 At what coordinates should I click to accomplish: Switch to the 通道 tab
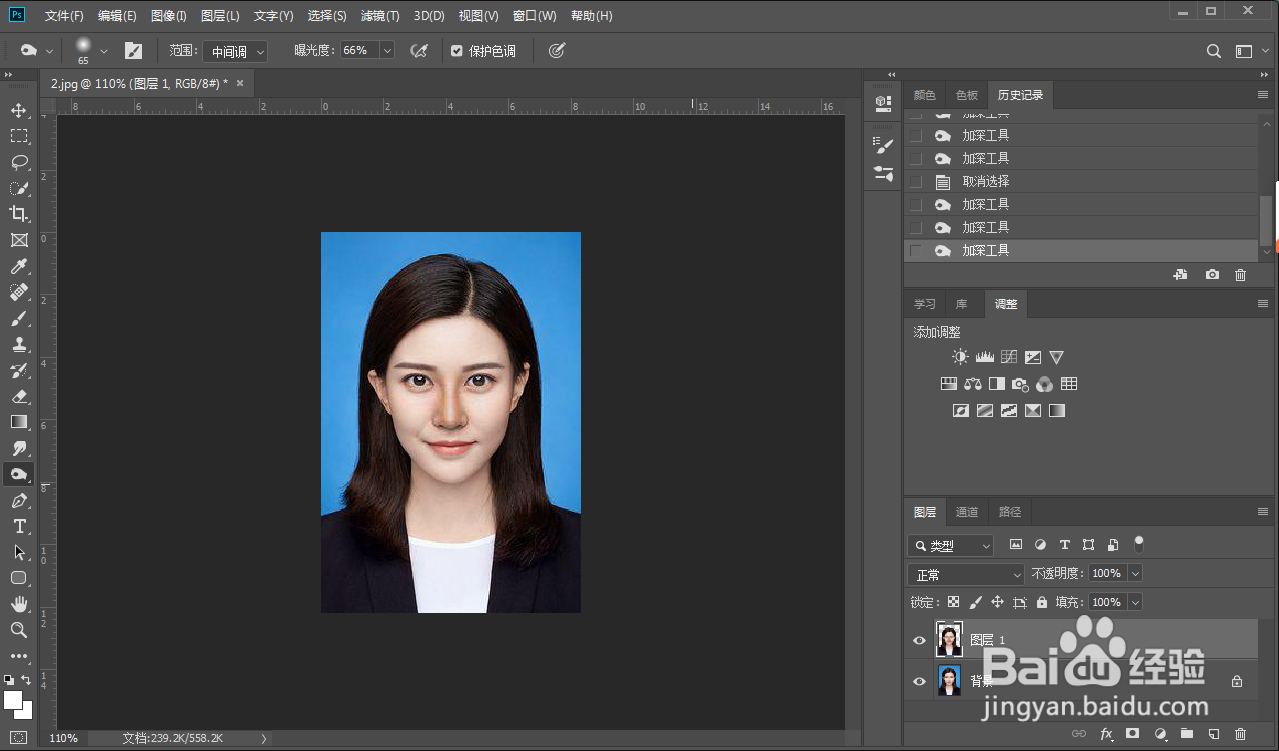967,512
